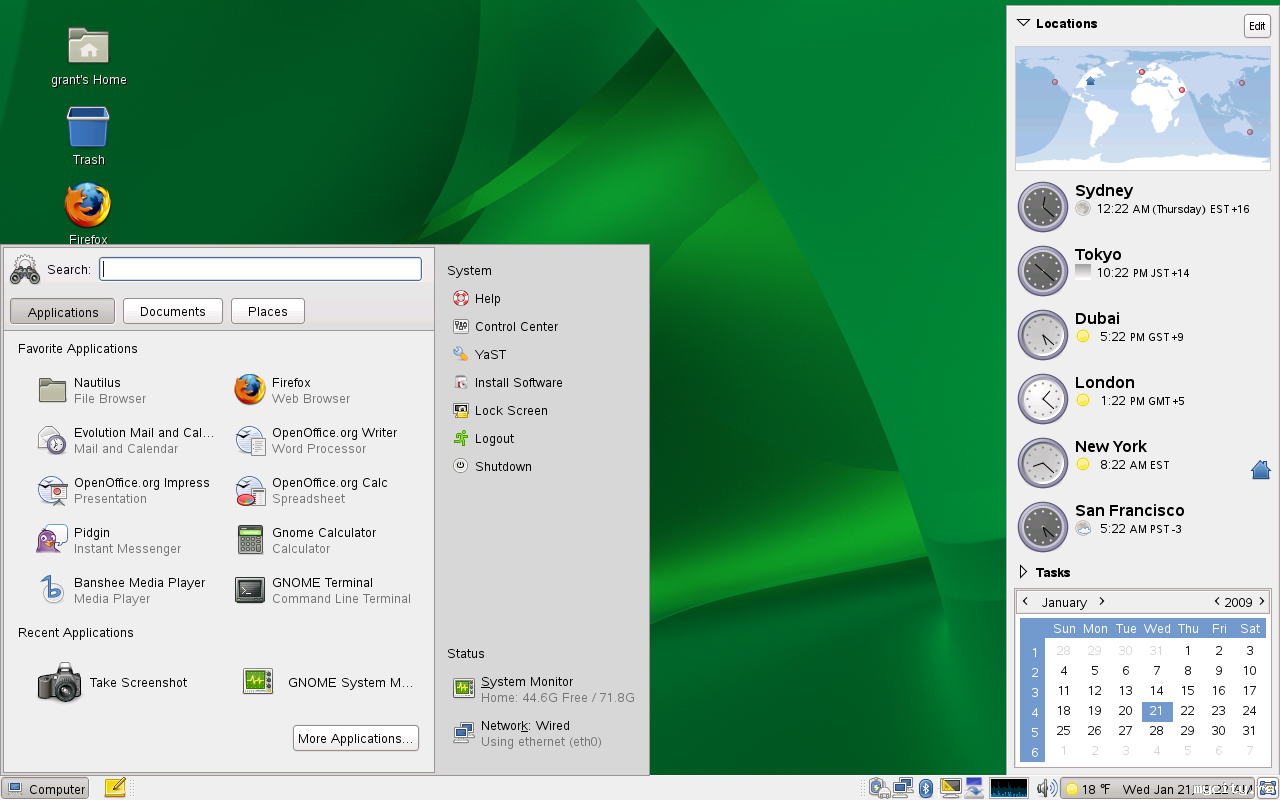
Task: Click Edit button in Locations panel
Action: 1257,26
